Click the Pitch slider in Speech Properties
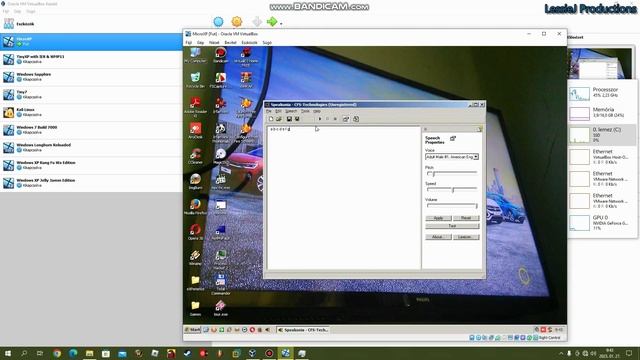Screen dimensions: 640x360 (452, 173)
